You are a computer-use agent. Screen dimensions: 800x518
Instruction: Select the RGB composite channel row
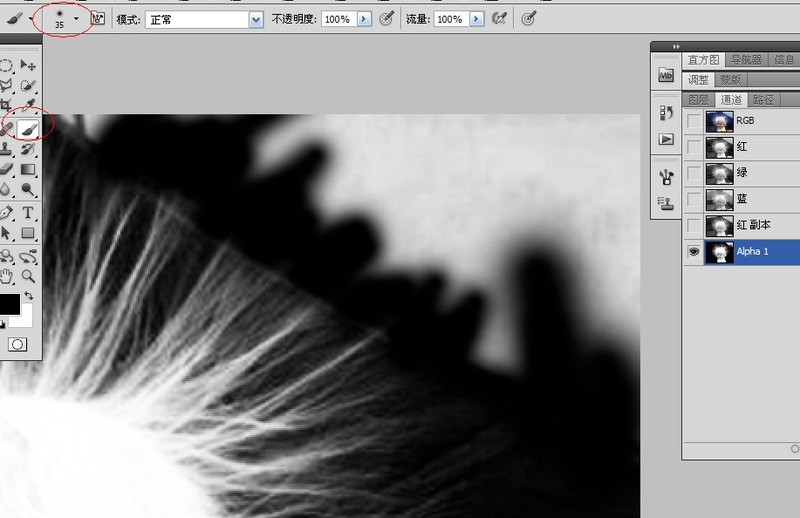[x=741, y=121]
